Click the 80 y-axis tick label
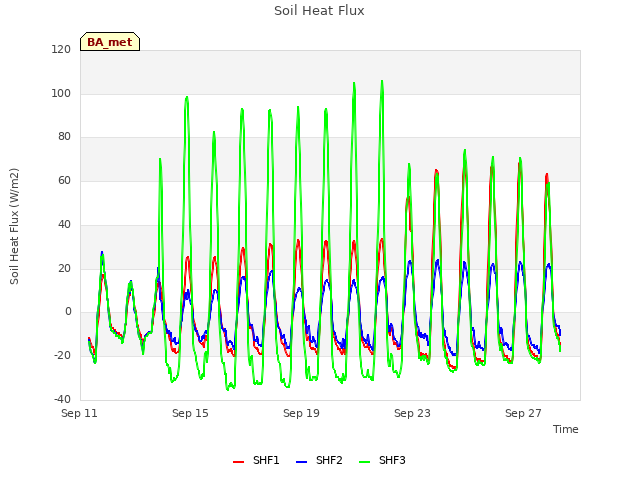 64,137
